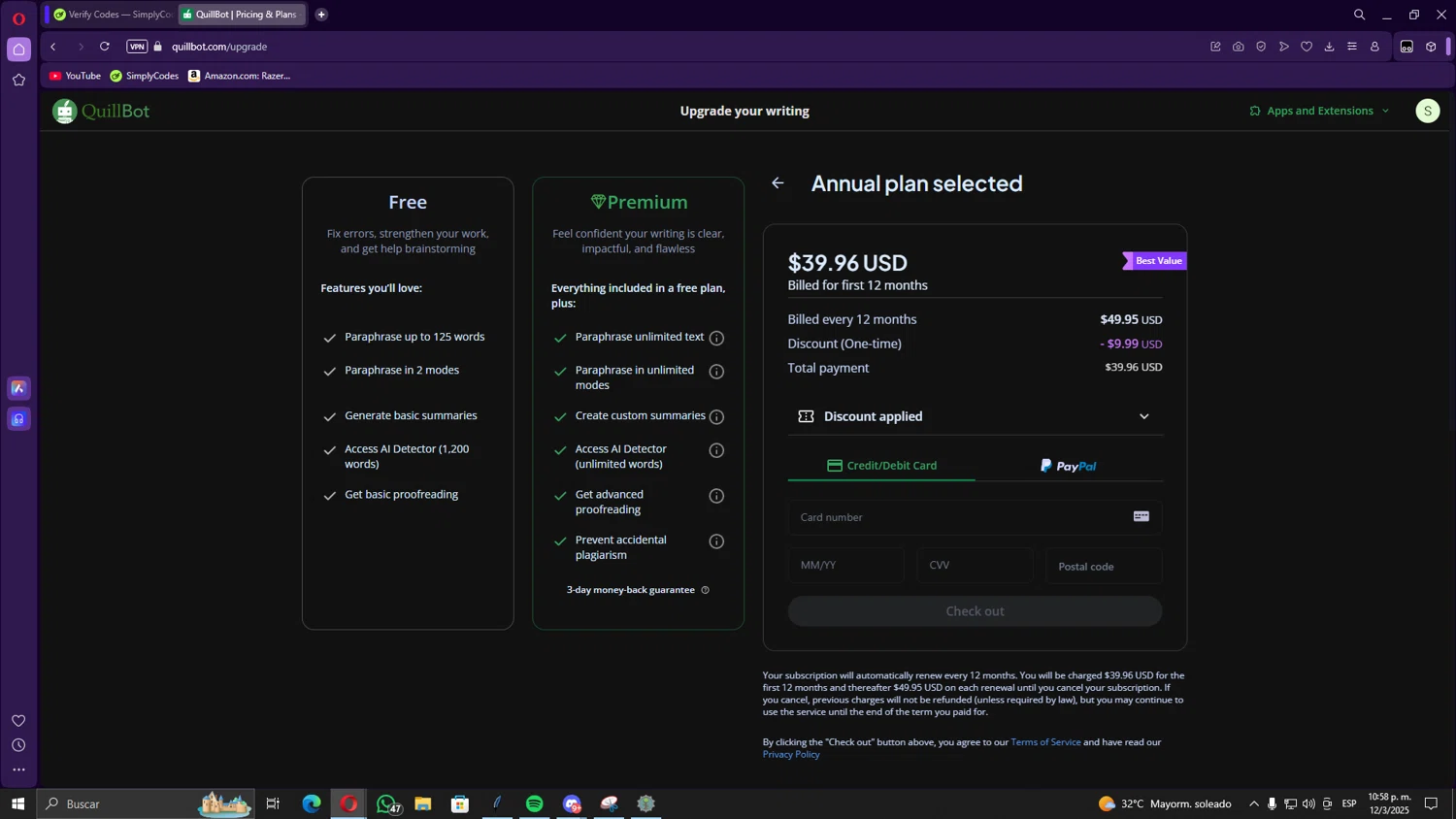Click the Best Value badge

[x=1154, y=261]
